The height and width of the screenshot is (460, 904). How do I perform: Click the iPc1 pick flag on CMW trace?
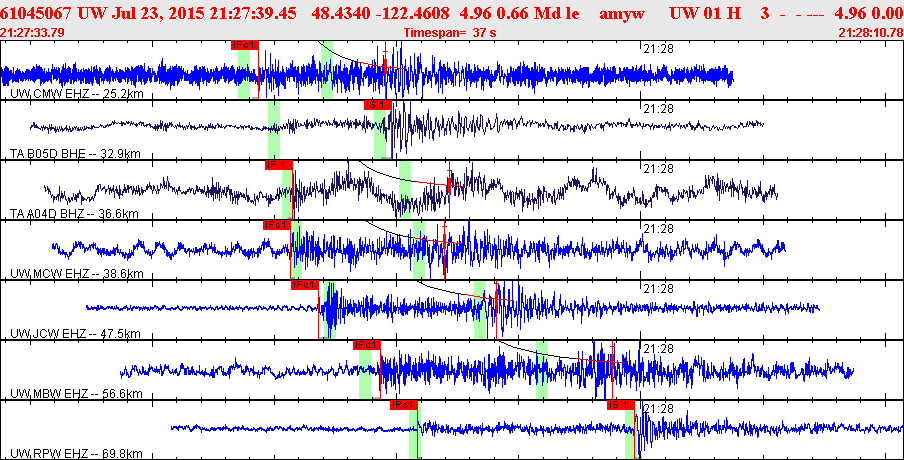click(244, 44)
